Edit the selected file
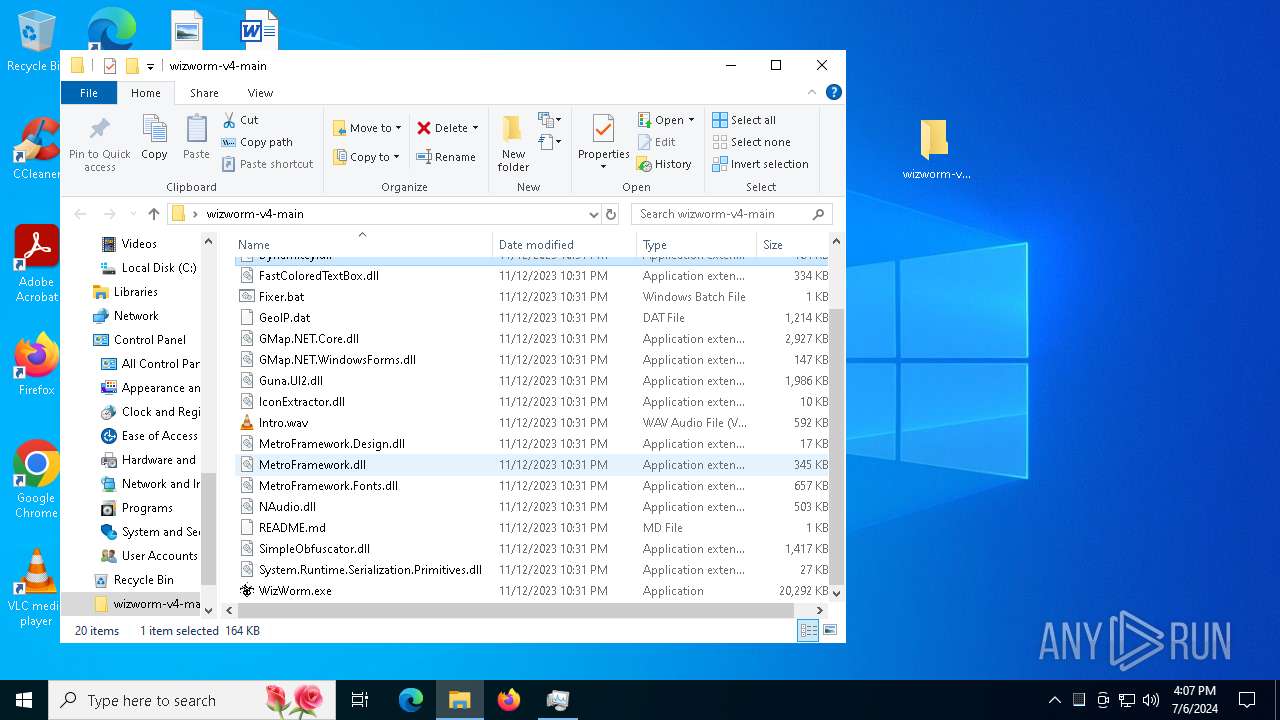The image size is (1280, 720). [657, 142]
